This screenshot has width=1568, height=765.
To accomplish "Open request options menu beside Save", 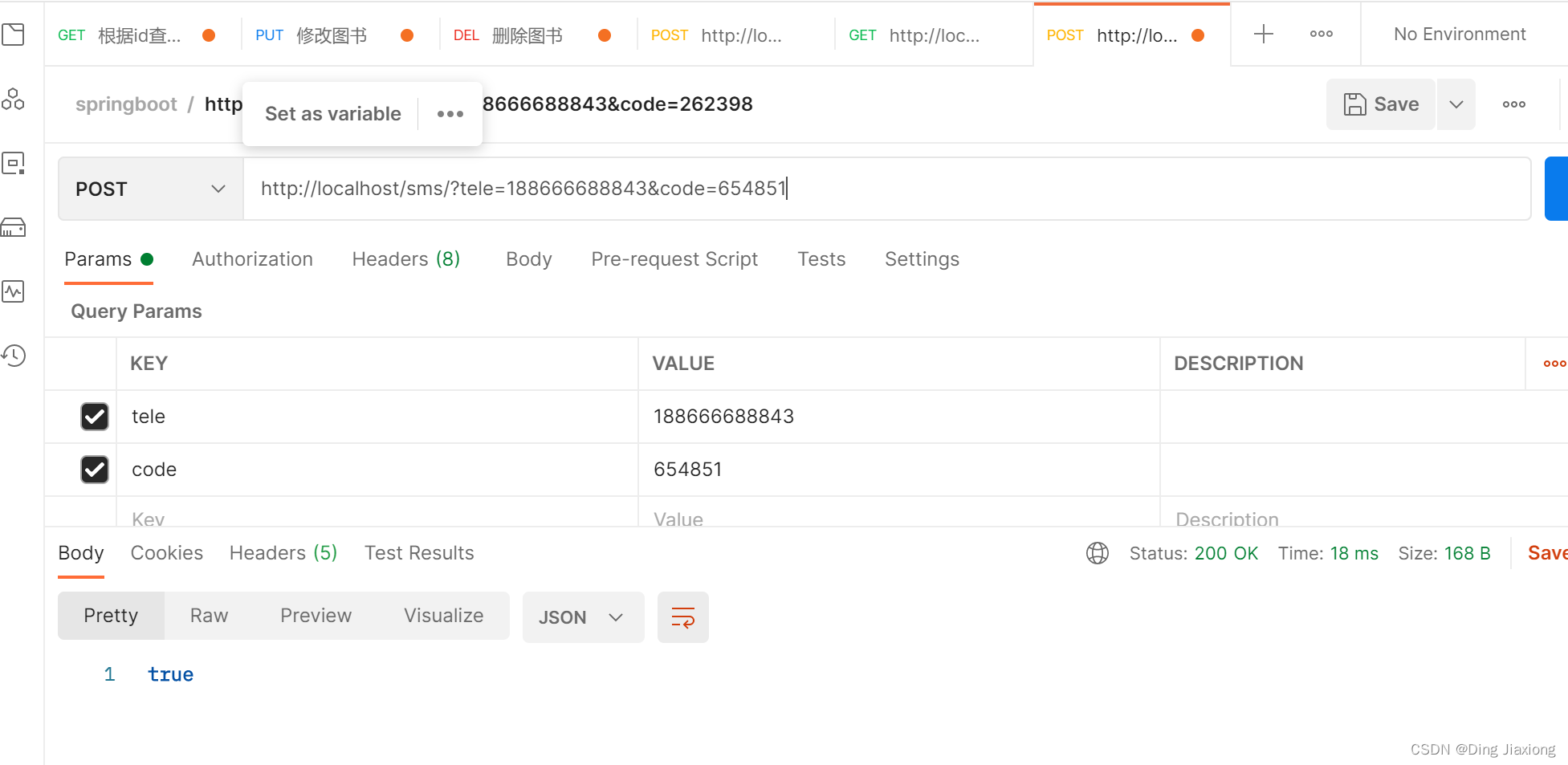I will click(1514, 104).
